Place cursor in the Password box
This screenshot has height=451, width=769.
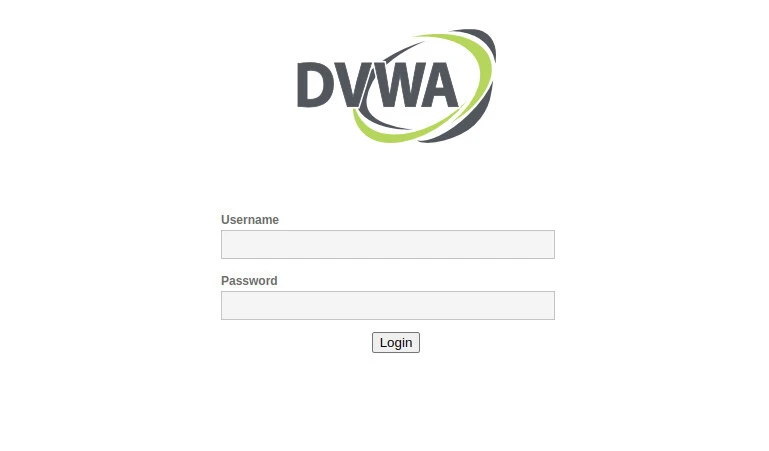click(x=388, y=305)
